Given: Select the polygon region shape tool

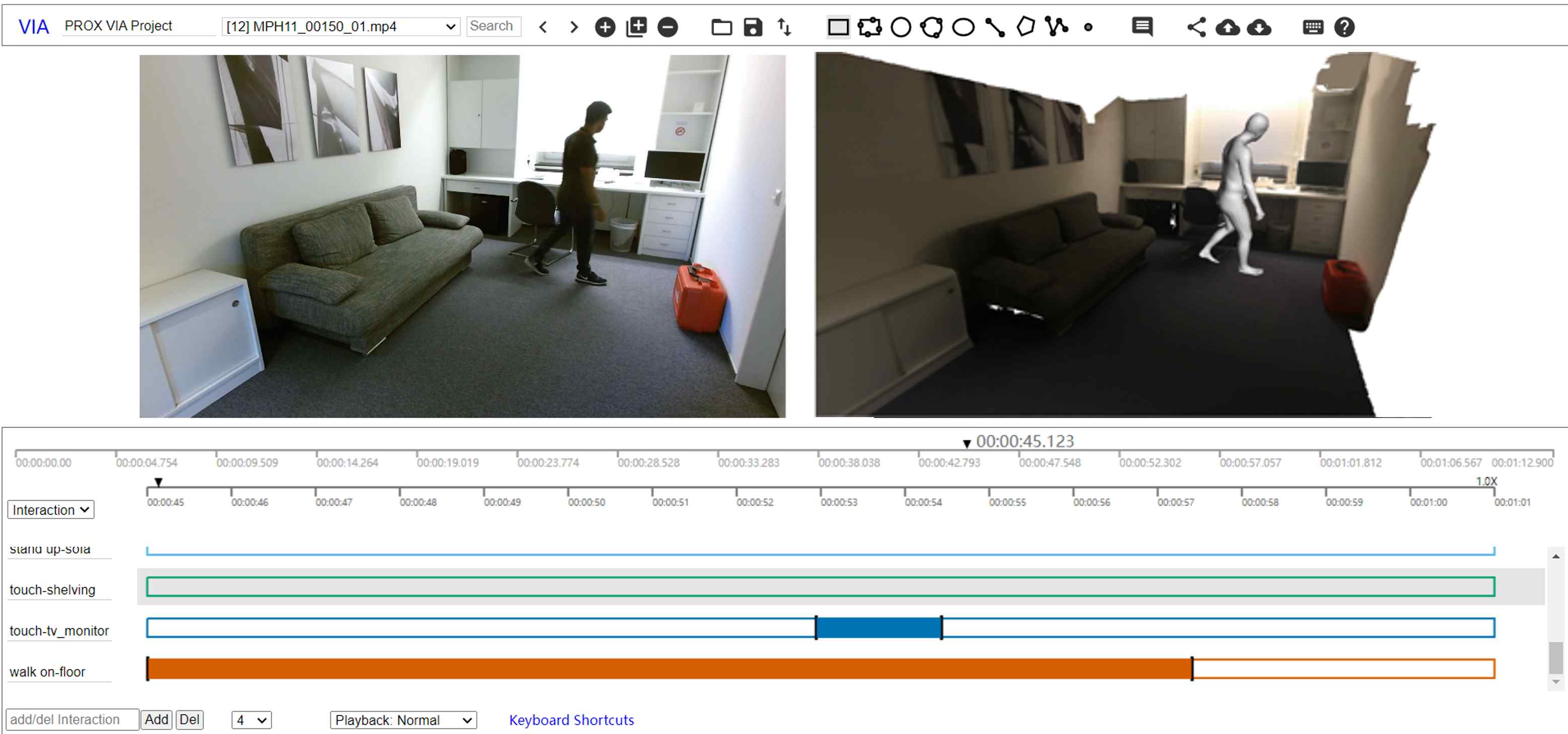Looking at the screenshot, I should pyautogui.click(x=1025, y=27).
